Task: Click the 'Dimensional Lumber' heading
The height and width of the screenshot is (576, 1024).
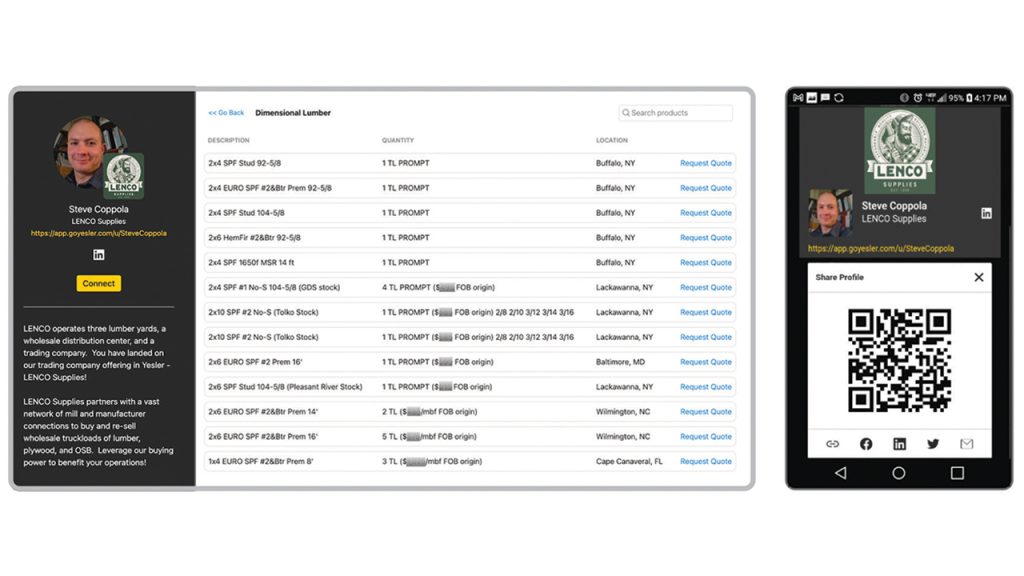Action: pos(293,113)
